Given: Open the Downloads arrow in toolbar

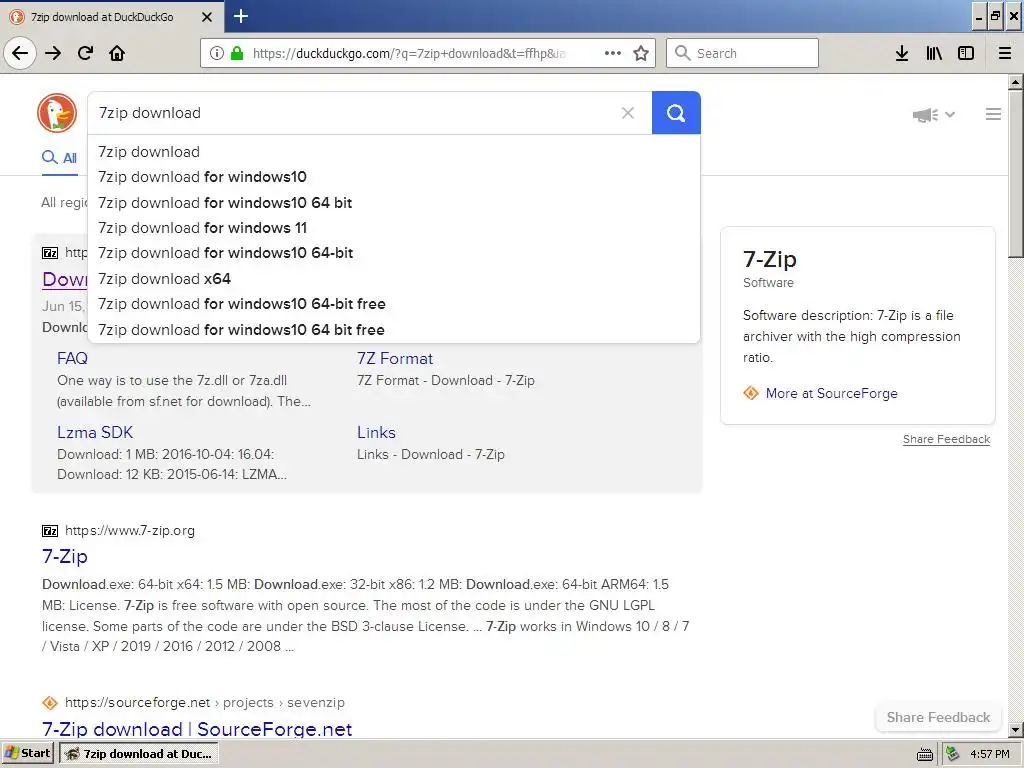Looking at the screenshot, I should [x=902, y=53].
